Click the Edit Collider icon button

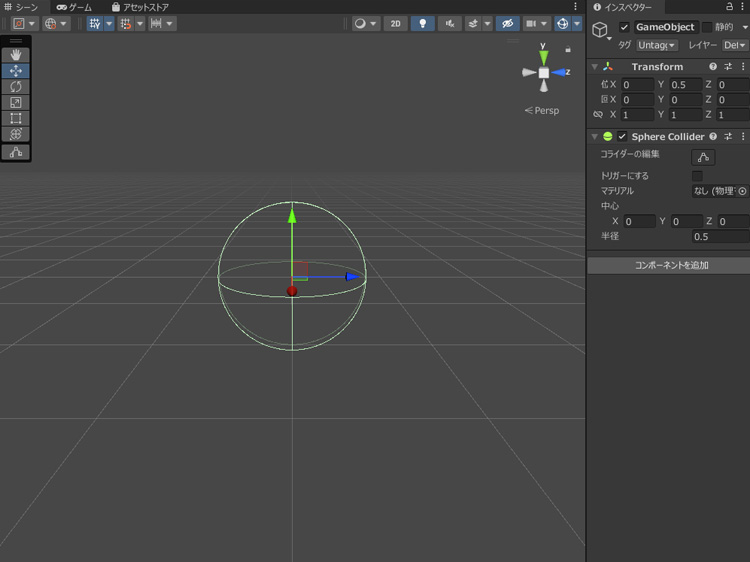click(703, 157)
